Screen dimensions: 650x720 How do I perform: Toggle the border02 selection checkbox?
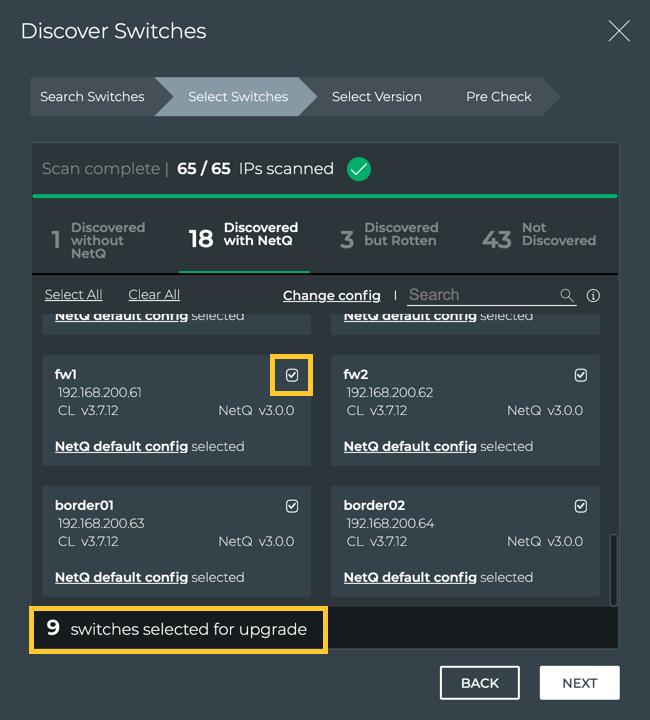click(581, 506)
